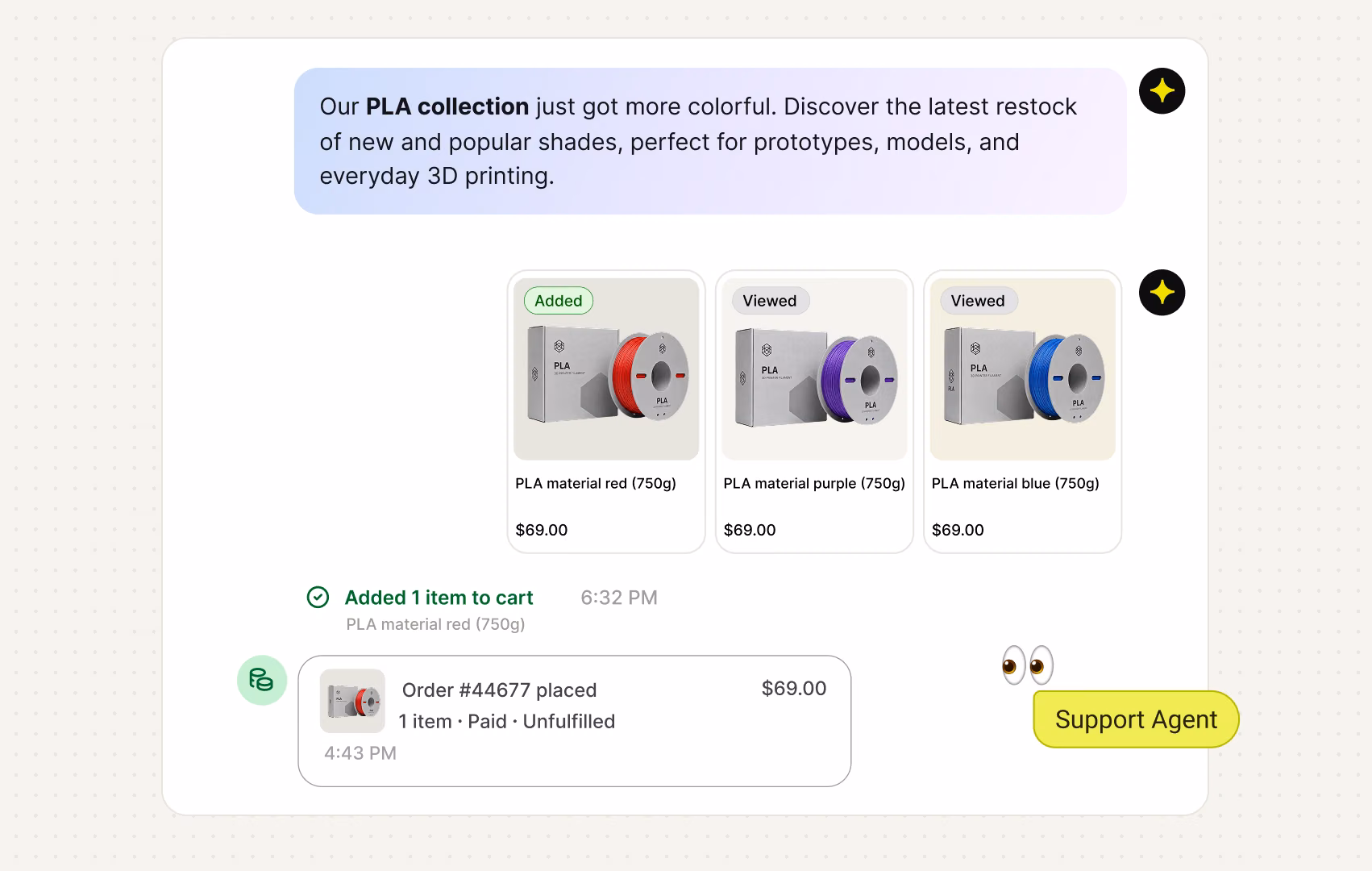Click the order total $69.00 in the order card
This screenshot has height=871, width=1372.
click(794, 688)
